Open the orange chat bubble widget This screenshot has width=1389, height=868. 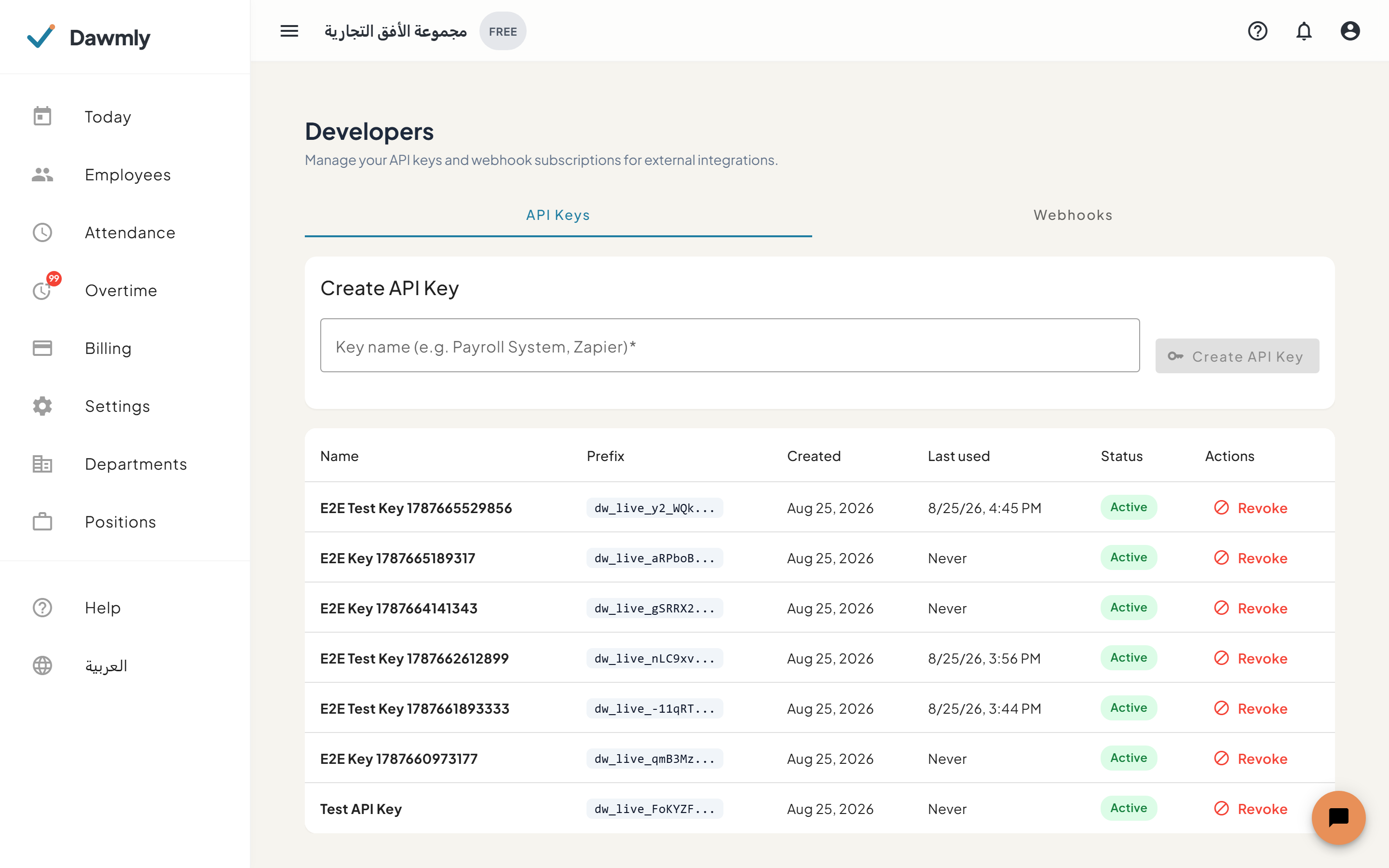pyautogui.click(x=1338, y=817)
